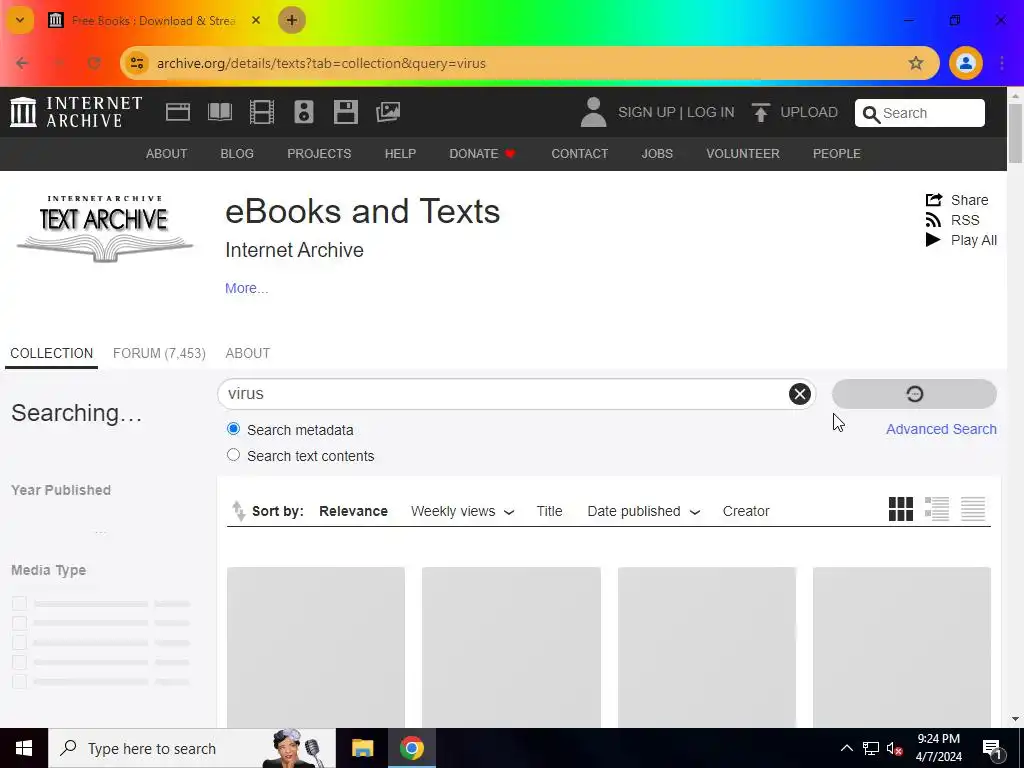
Task: Open the ABOUT collection tab
Action: click(248, 353)
